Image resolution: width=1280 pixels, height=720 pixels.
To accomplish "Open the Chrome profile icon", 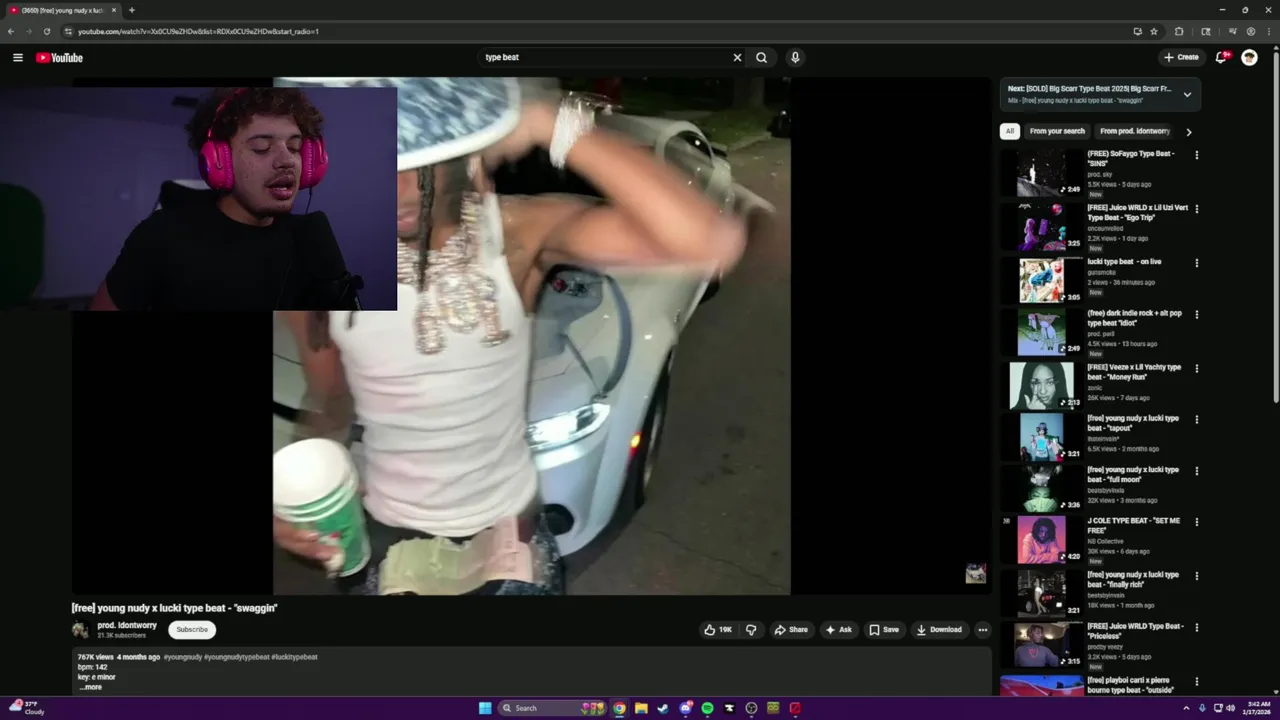I will pyautogui.click(x=1250, y=31).
